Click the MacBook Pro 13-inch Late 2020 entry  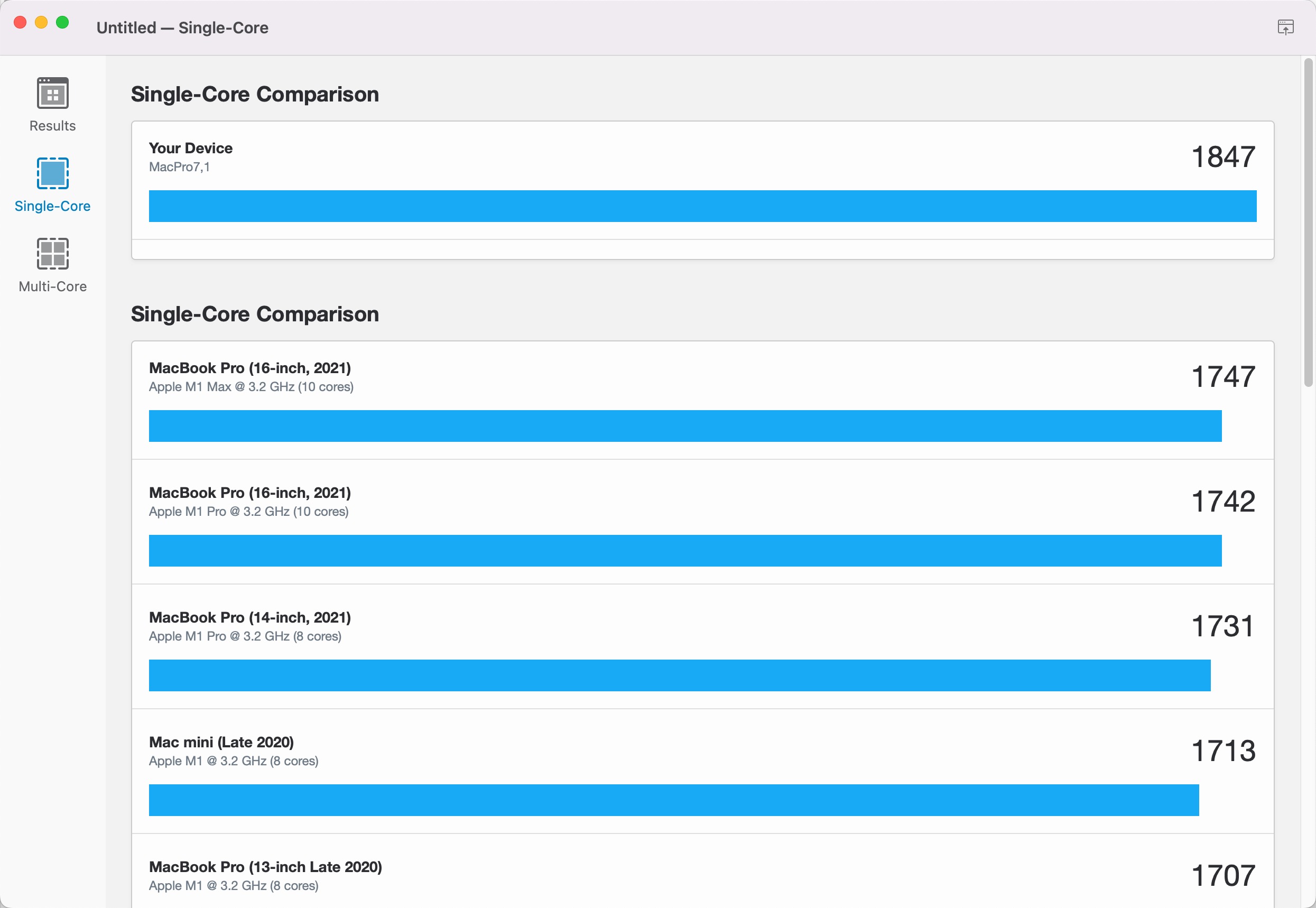pos(265,866)
